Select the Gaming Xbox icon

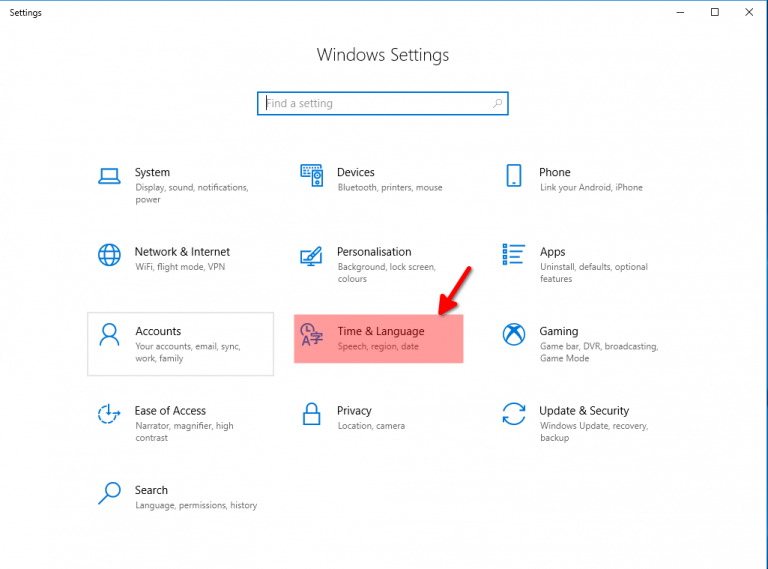pos(514,334)
